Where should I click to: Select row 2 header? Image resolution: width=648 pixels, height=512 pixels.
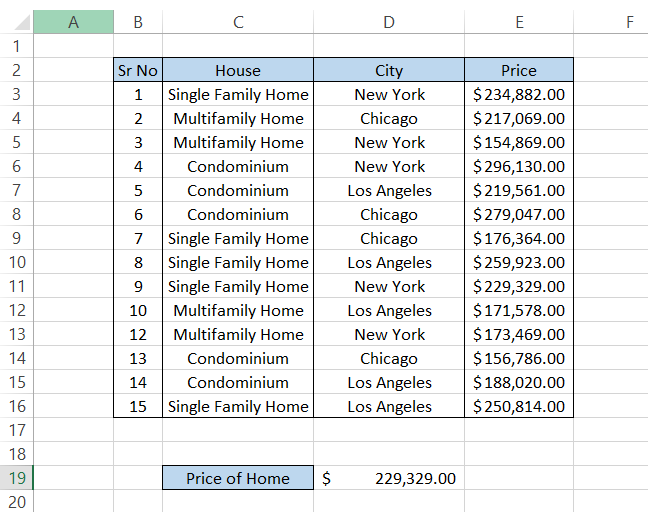tap(16, 70)
